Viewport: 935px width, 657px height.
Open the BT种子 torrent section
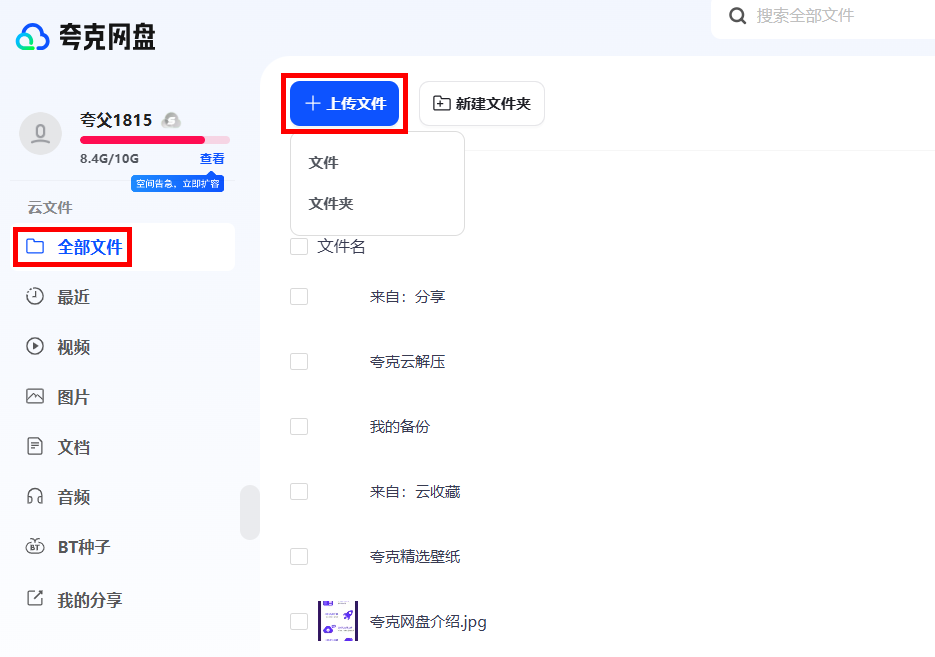pyautogui.click(x=83, y=547)
